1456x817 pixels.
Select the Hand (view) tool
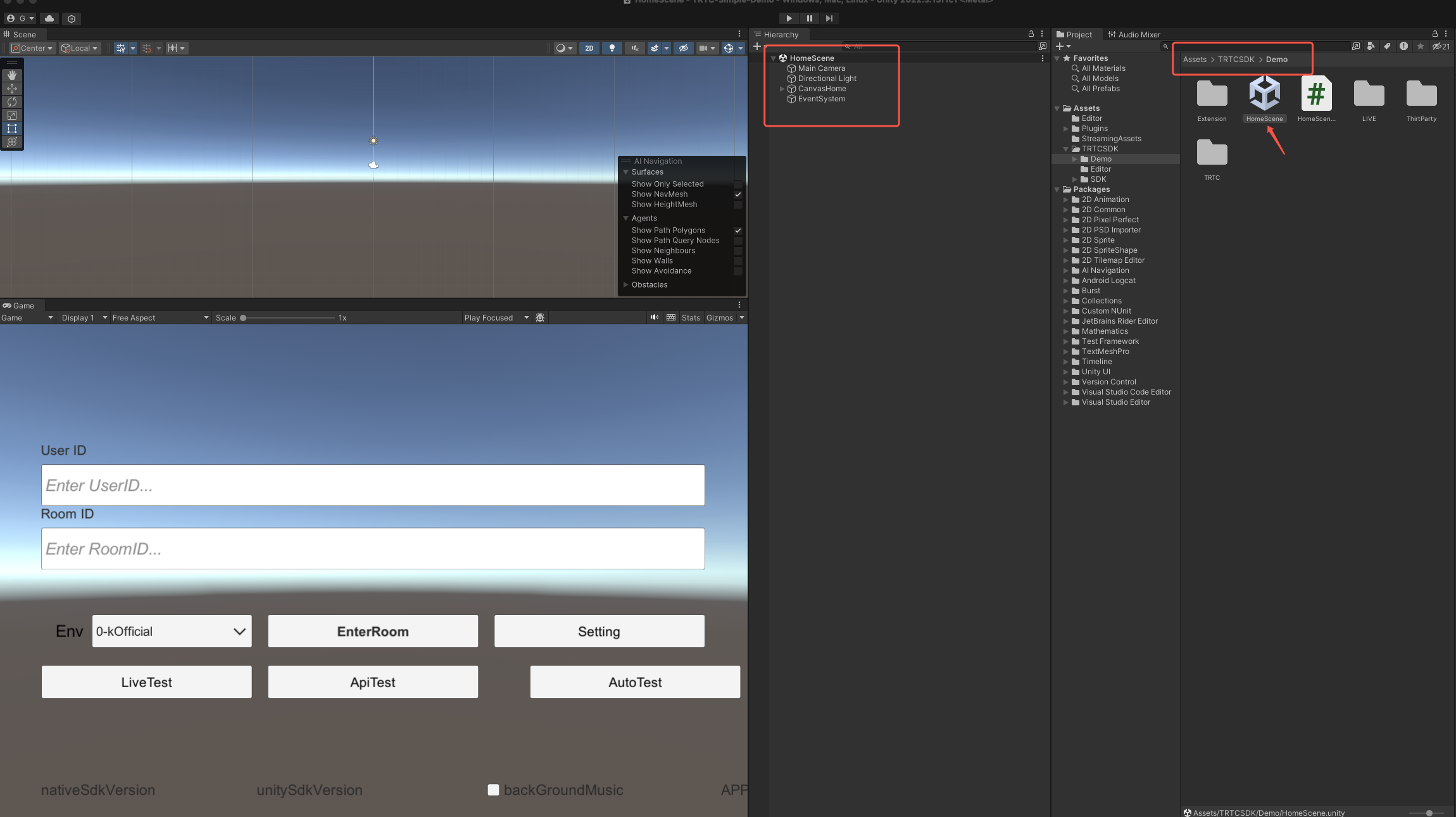tap(12, 75)
